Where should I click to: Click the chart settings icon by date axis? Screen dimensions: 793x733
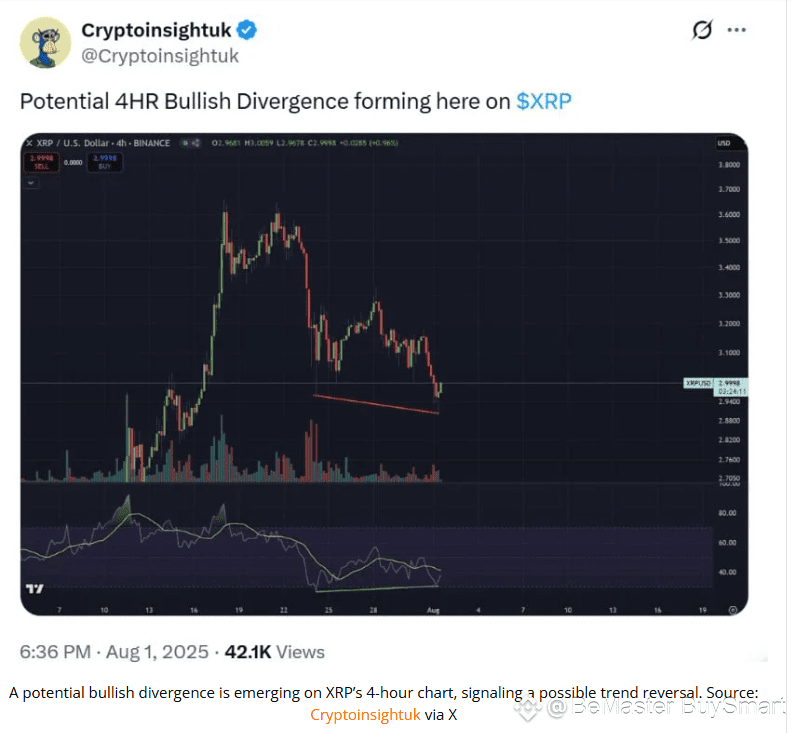[733, 611]
